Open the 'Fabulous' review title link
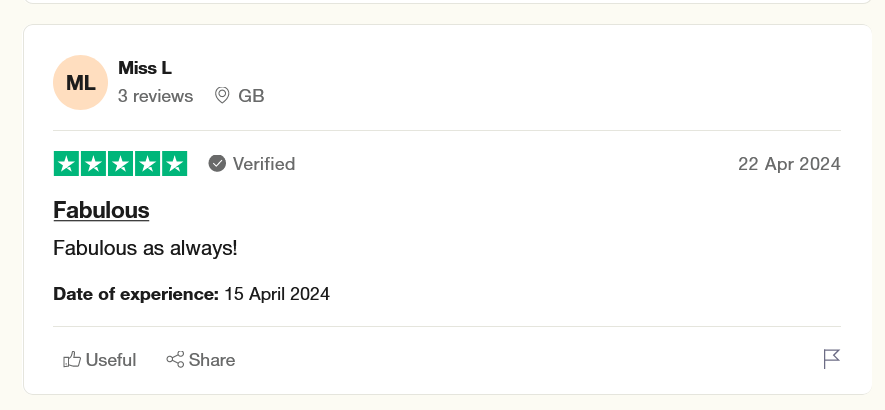This screenshot has width=885, height=410. tap(101, 210)
